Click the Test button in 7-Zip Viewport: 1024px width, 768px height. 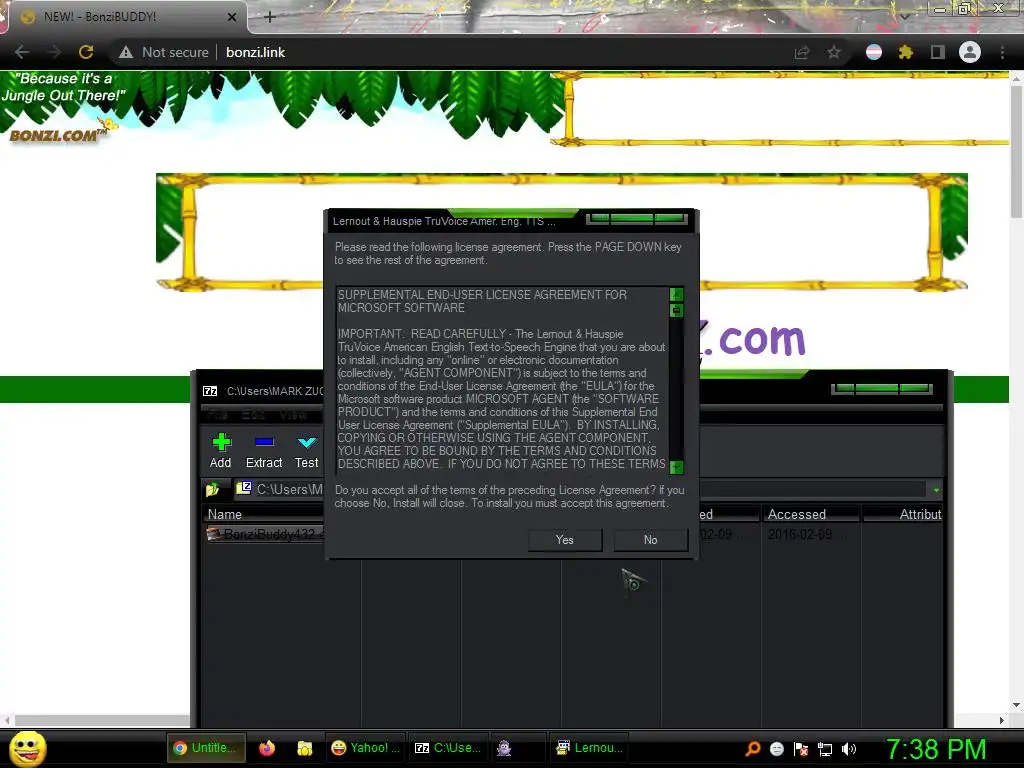306,451
